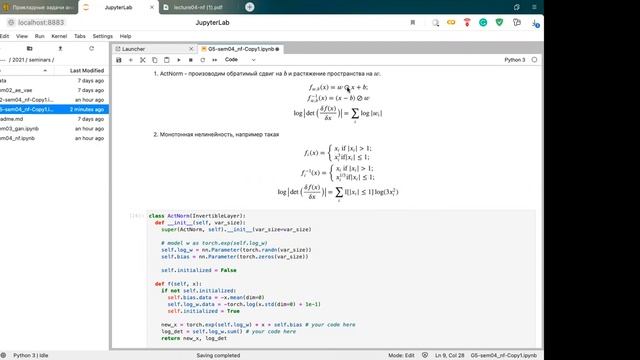The image size is (640, 360).
Task: Open the Settings menu
Action: [102, 36]
